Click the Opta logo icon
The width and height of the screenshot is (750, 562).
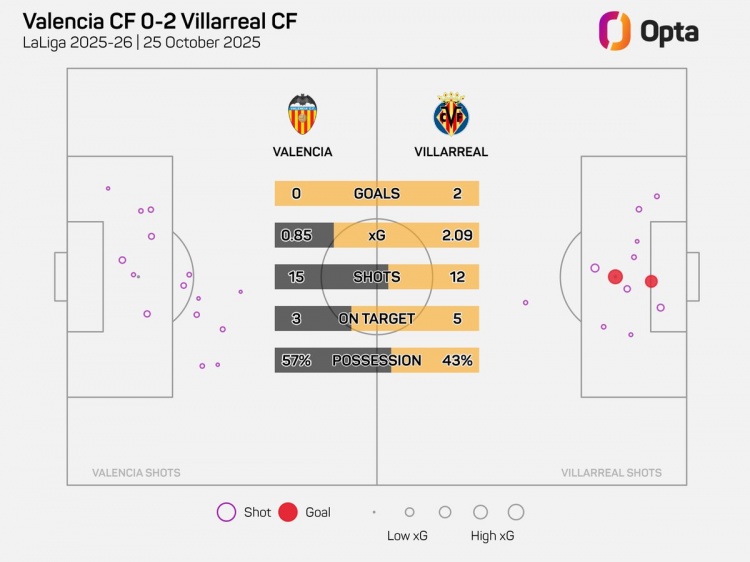614,31
